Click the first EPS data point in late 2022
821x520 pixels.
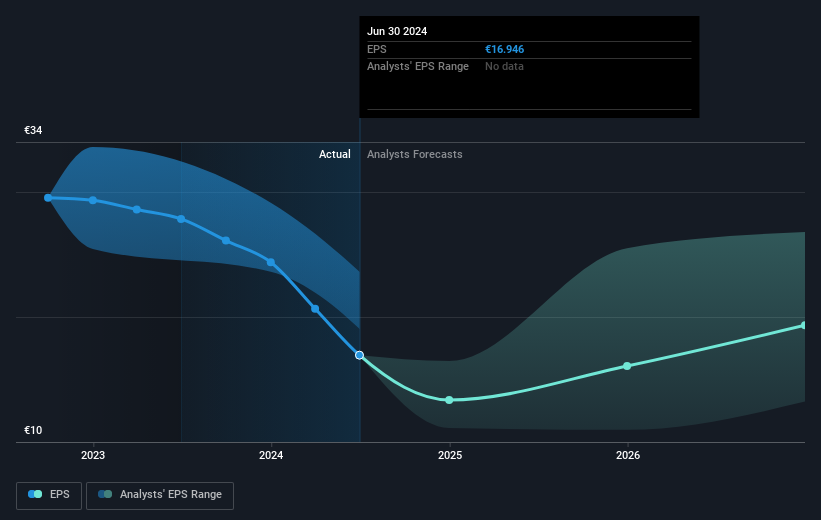coord(48,198)
